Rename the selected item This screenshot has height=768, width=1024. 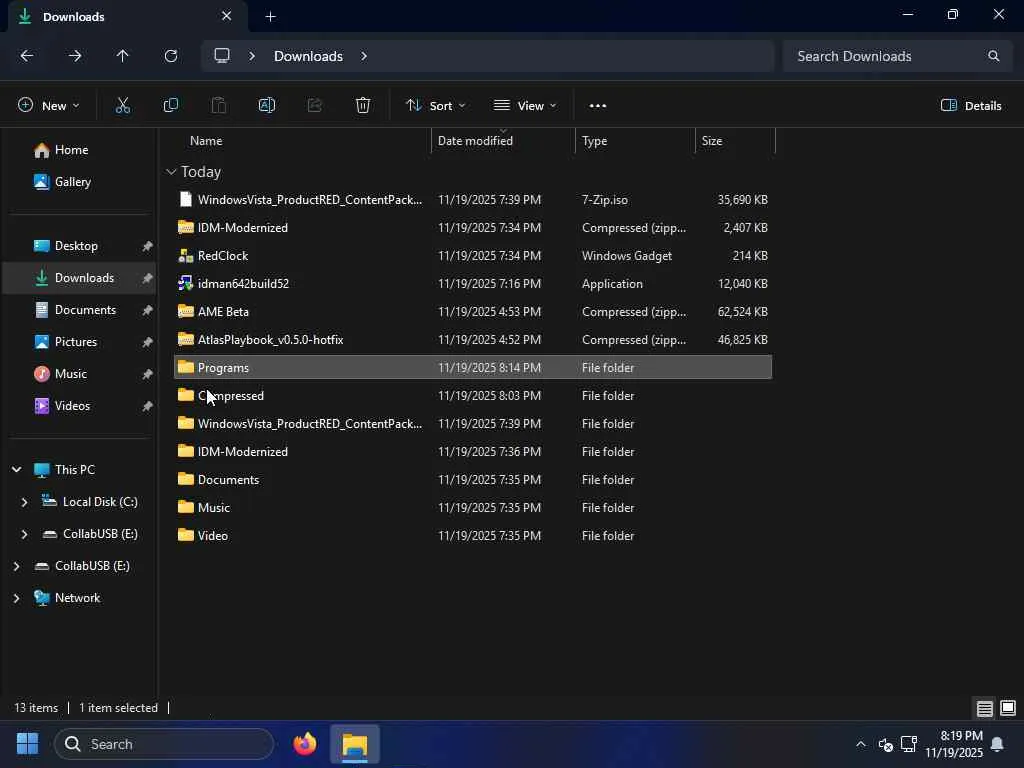[x=266, y=105]
